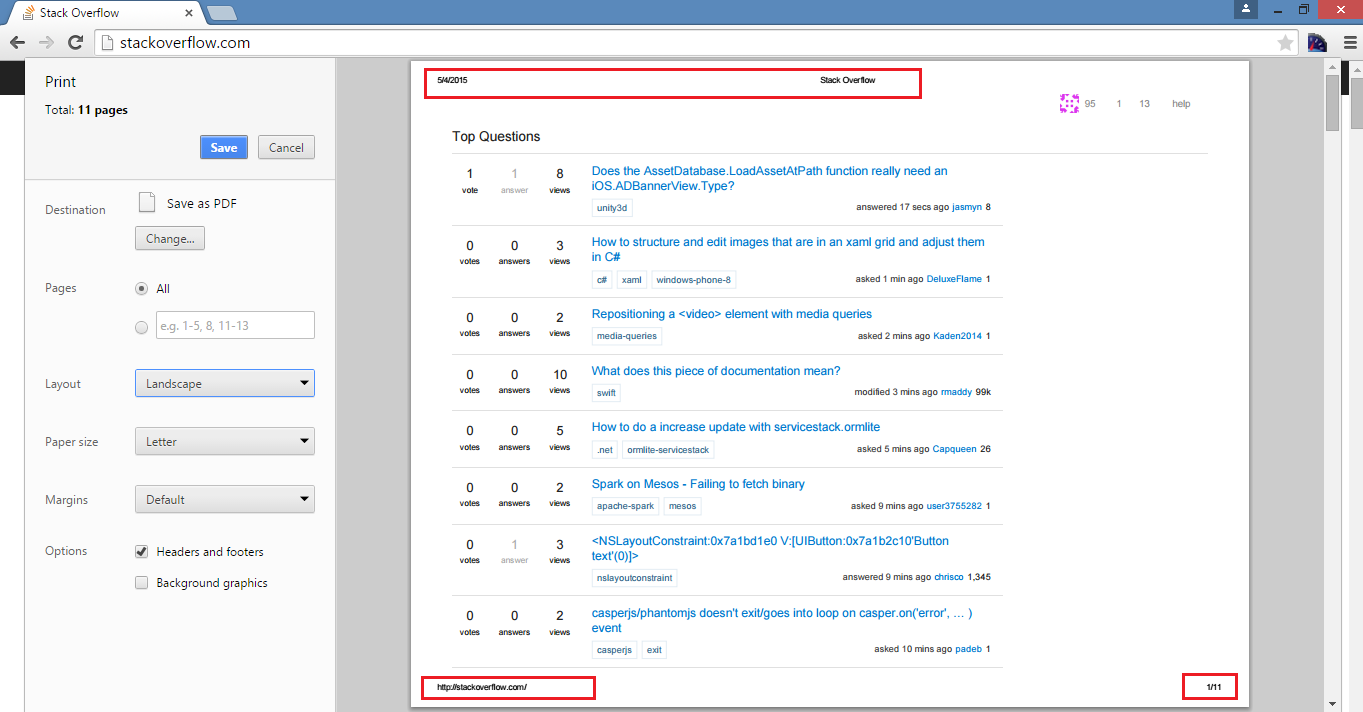Image resolution: width=1363 pixels, height=712 pixels.
Task: Click the blue Save button
Action: [x=224, y=147]
